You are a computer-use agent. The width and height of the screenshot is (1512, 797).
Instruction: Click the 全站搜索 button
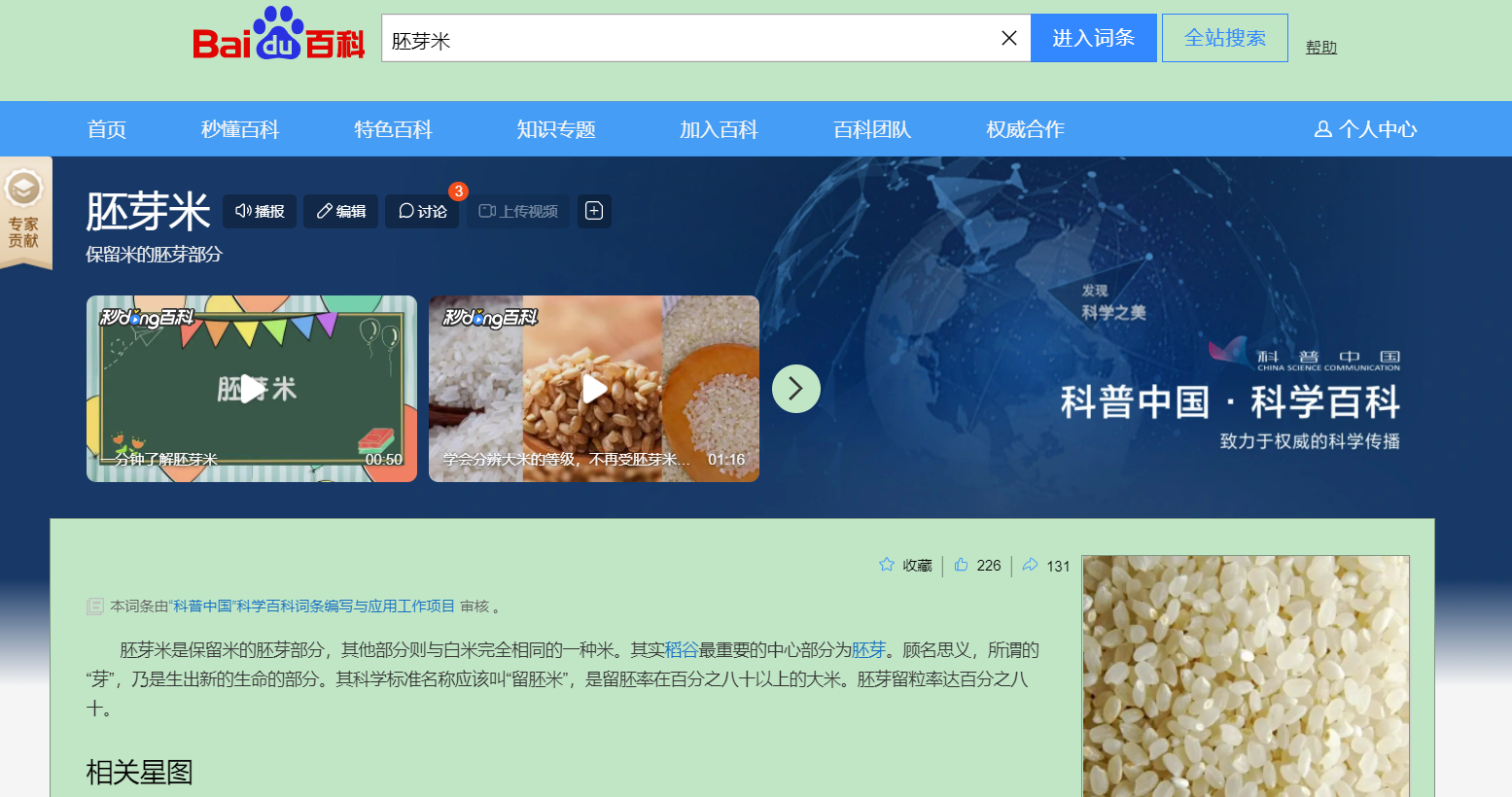(1224, 38)
